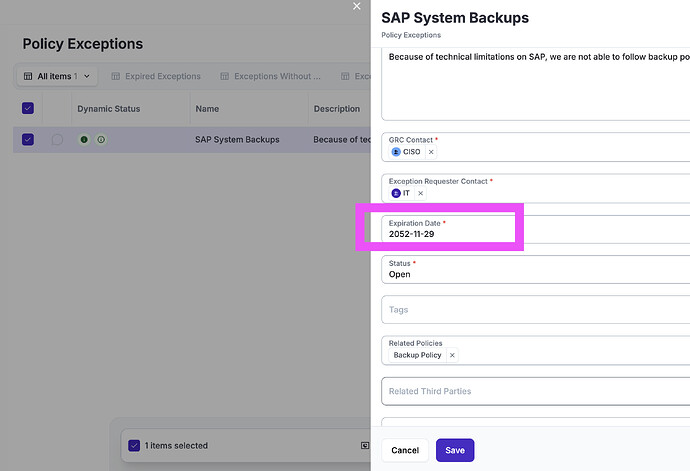Click the CISO contact avatar icon

396,152
